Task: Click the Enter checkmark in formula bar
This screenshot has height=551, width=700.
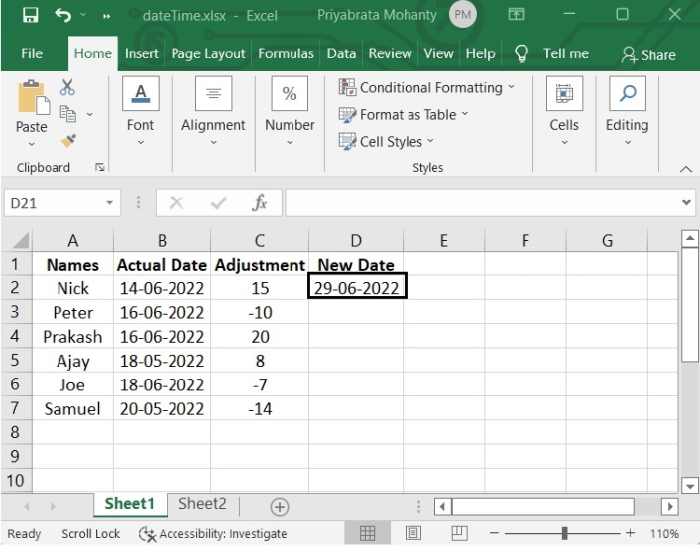Action: (218, 204)
